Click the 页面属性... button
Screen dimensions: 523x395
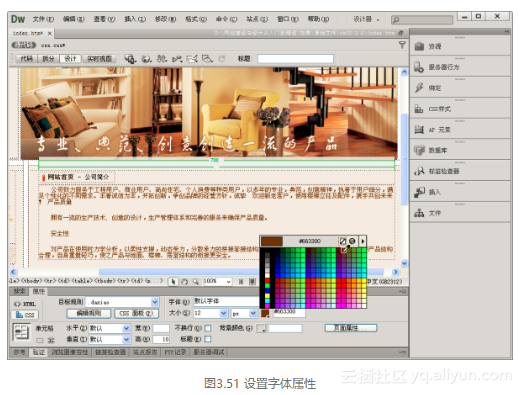tap(351, 328)
